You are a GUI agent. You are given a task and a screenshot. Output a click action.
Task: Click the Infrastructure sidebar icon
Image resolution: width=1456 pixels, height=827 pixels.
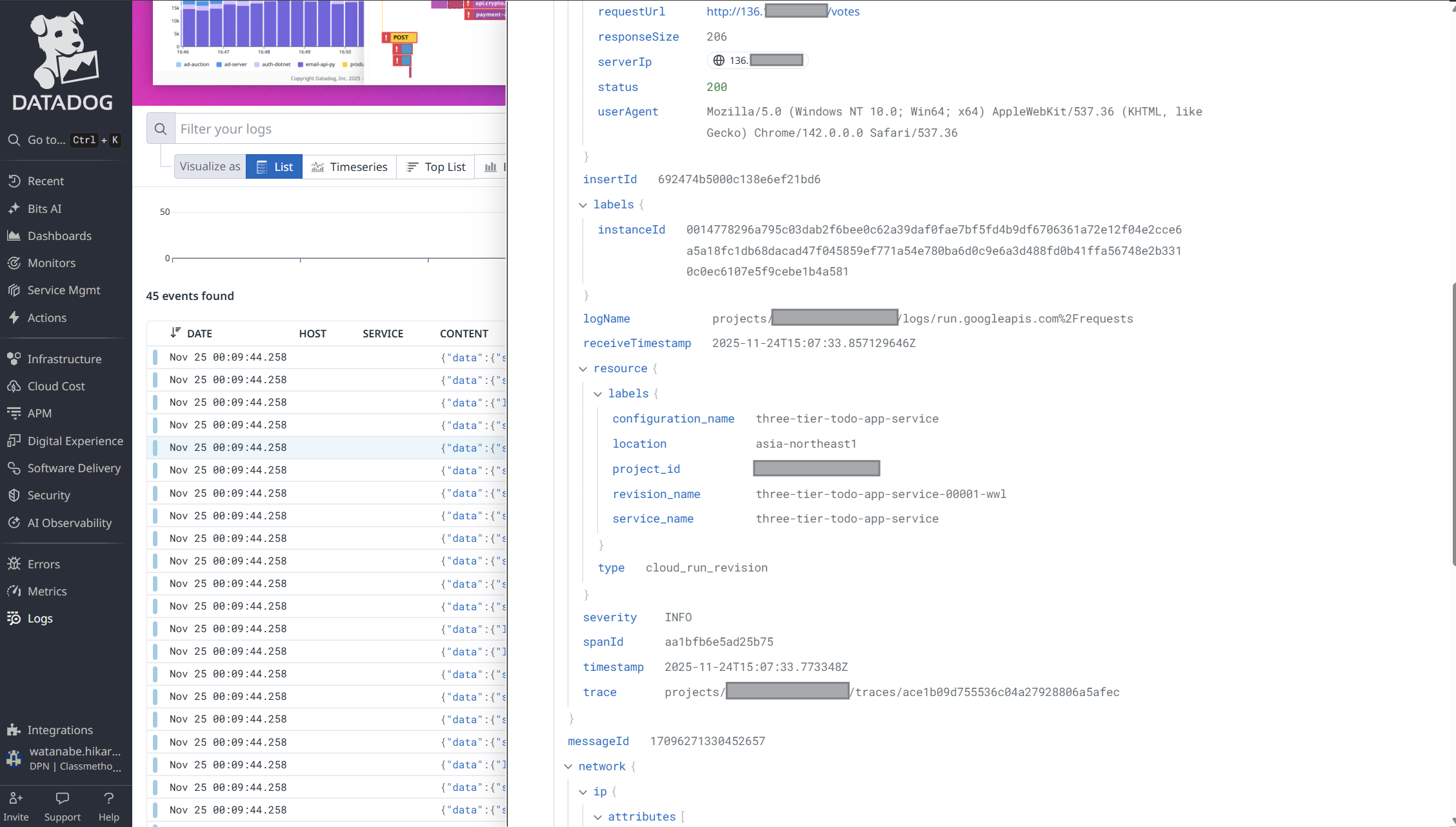point(14,359)
